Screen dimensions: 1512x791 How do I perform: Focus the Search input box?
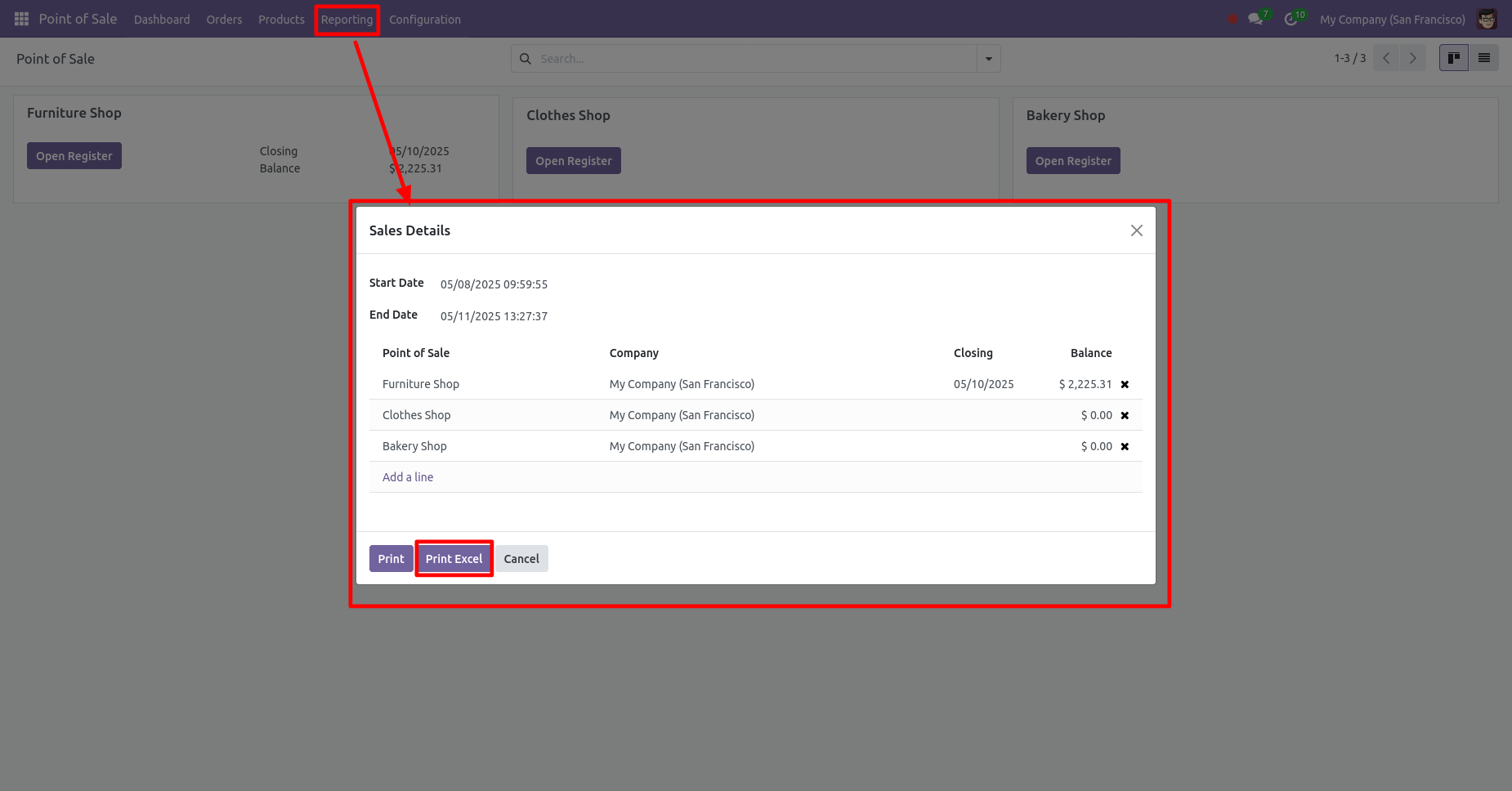[x=756, y=59]
